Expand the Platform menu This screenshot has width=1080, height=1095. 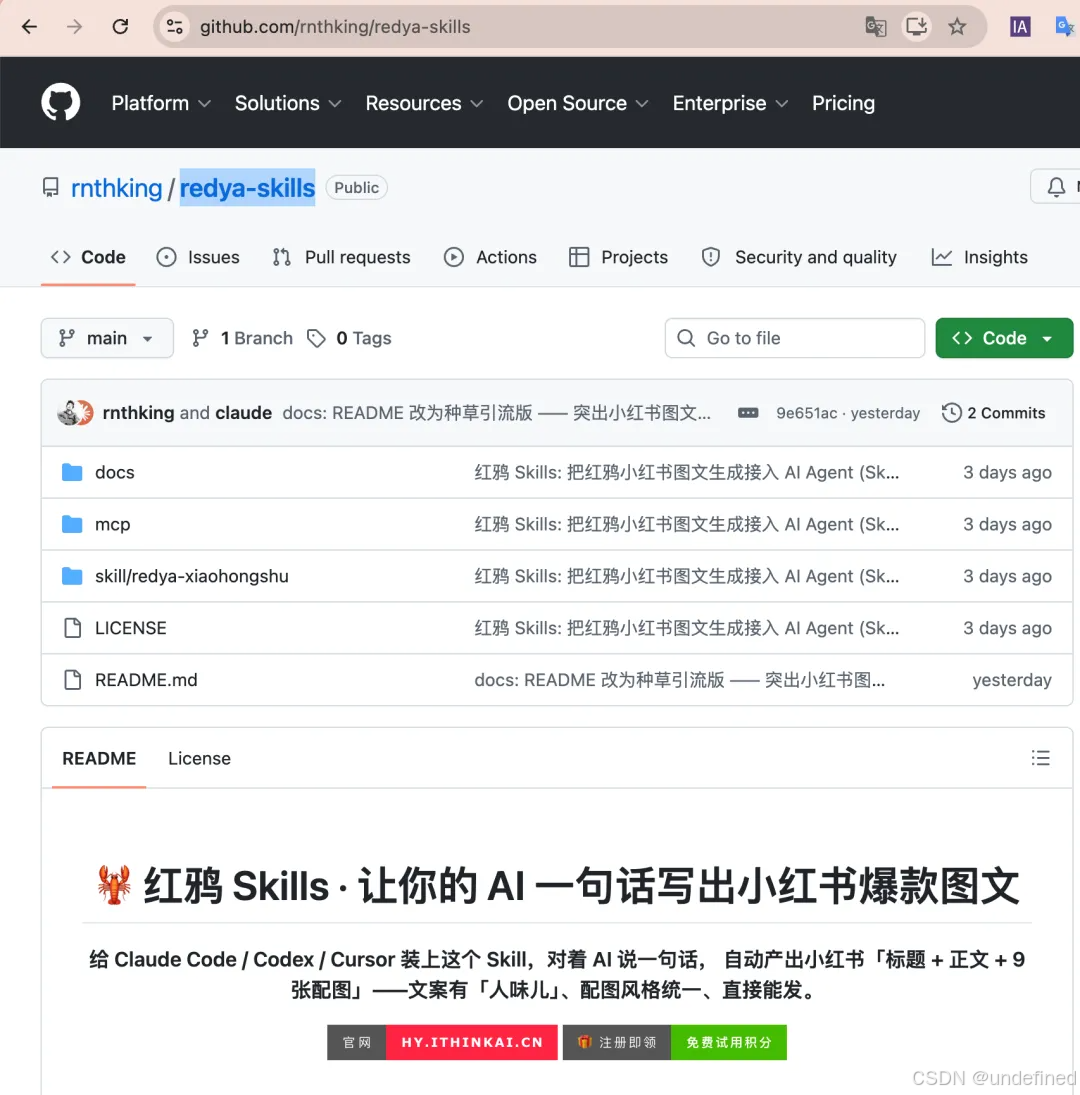(161, 103)
